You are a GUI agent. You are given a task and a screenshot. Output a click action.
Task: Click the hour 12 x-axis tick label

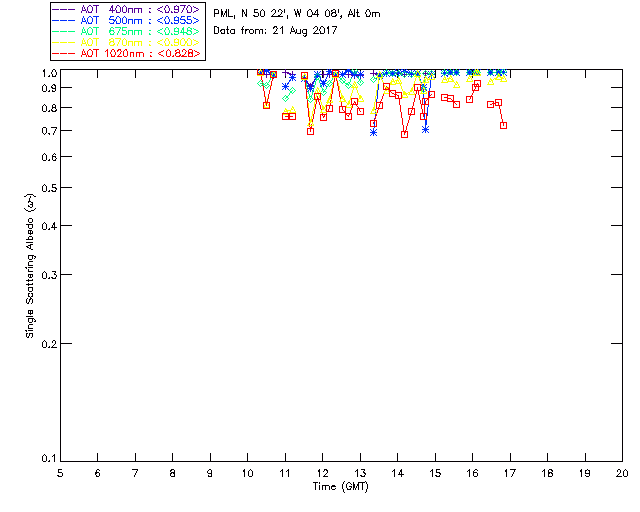[322, 473]
